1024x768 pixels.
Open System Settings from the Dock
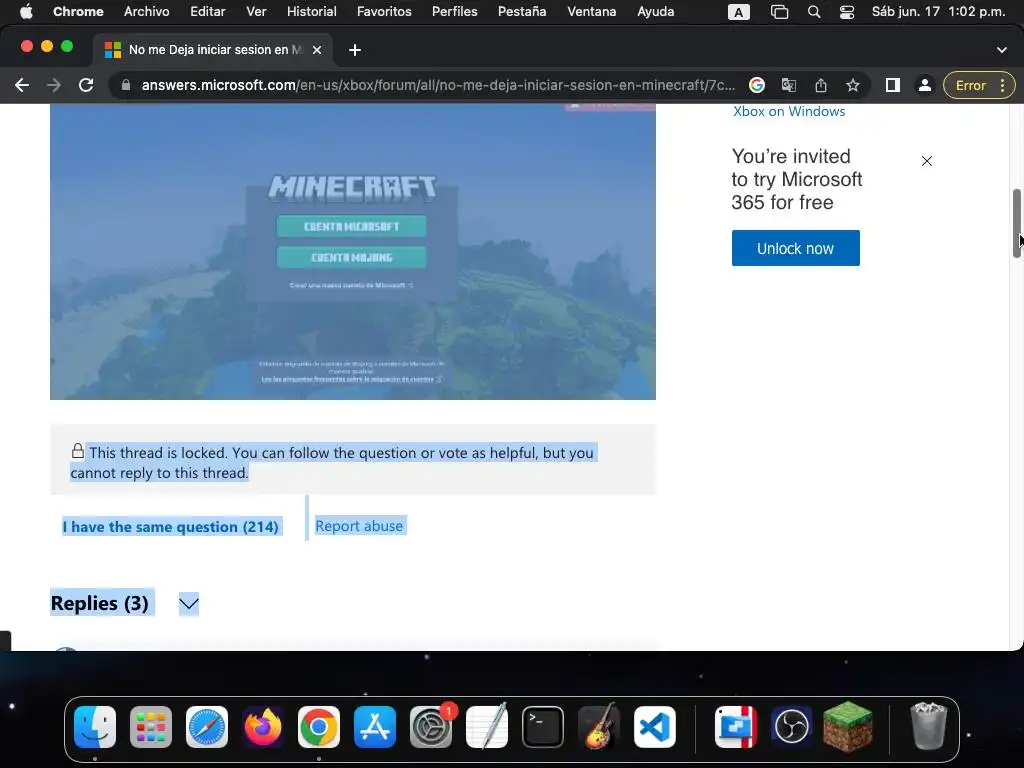click(431, 727)
